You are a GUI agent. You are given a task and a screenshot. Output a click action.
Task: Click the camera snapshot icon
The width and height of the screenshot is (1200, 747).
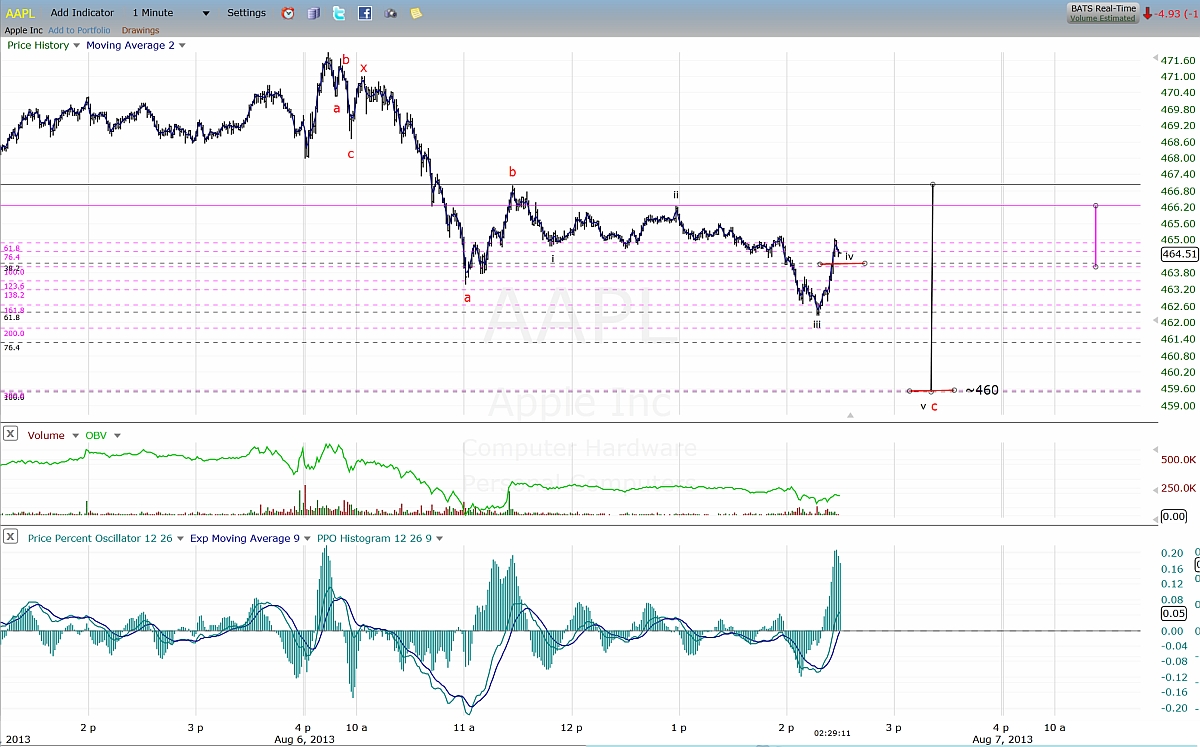[x=390, y=13]
